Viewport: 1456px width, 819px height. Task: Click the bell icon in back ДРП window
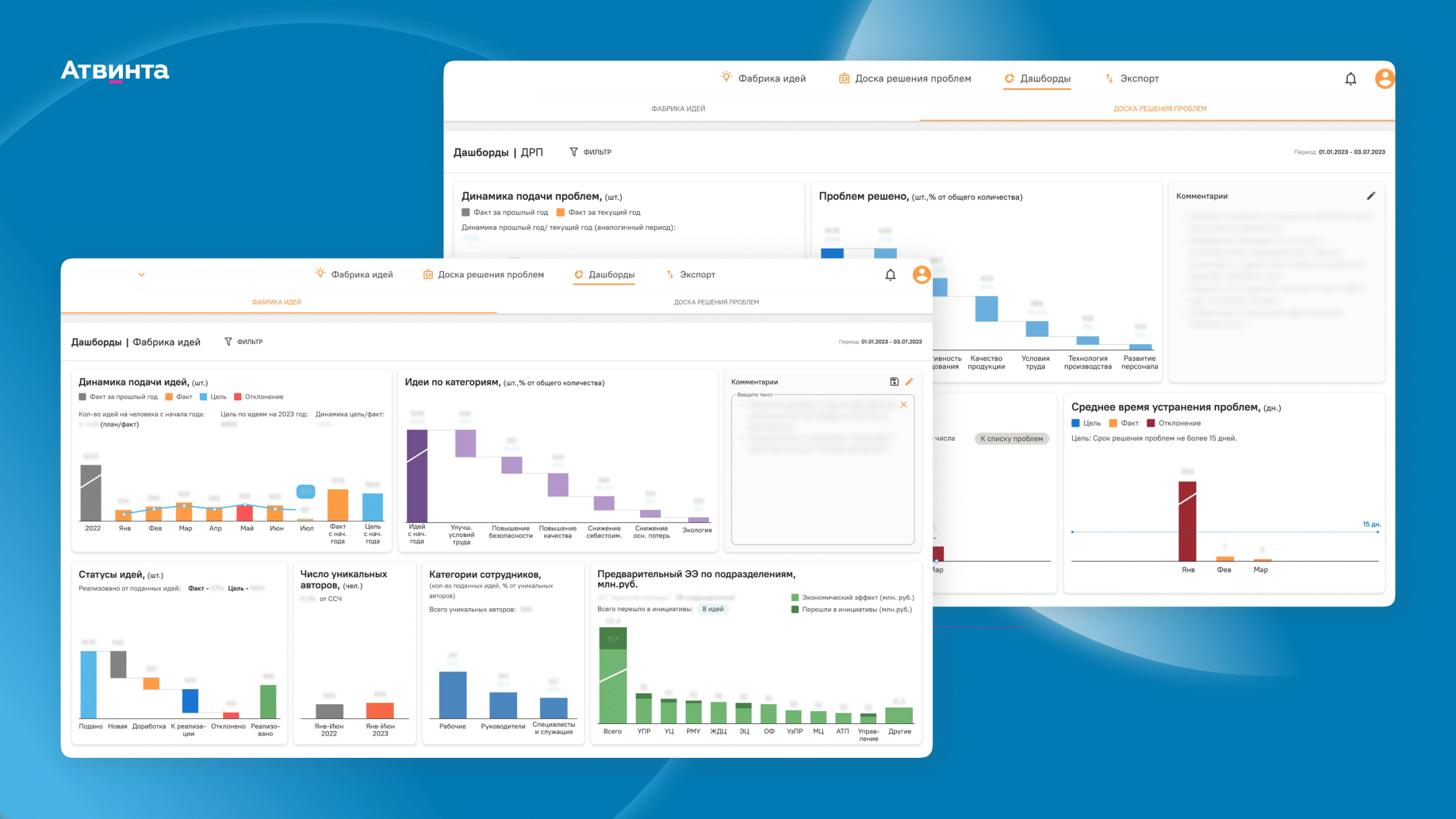(x=1351, y=79)
